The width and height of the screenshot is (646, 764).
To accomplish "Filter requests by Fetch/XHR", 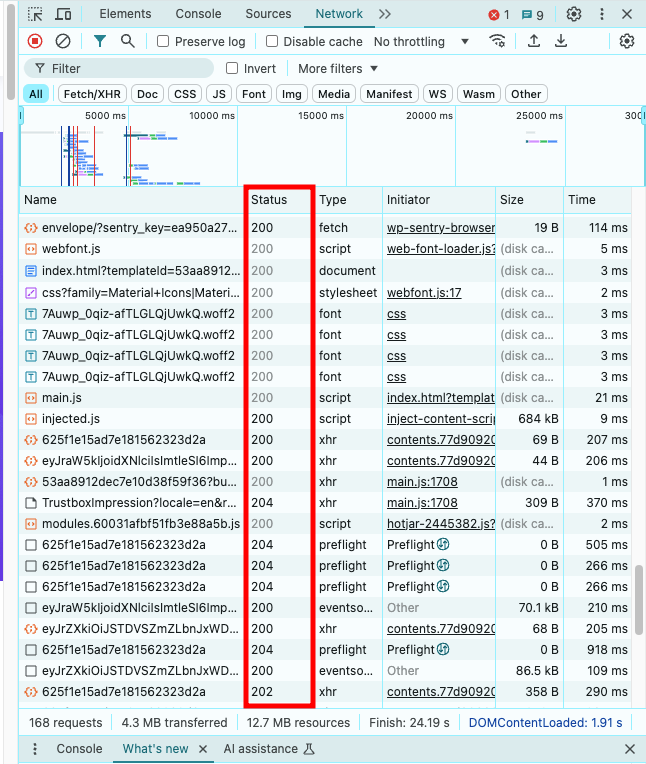I will (91, 94).
